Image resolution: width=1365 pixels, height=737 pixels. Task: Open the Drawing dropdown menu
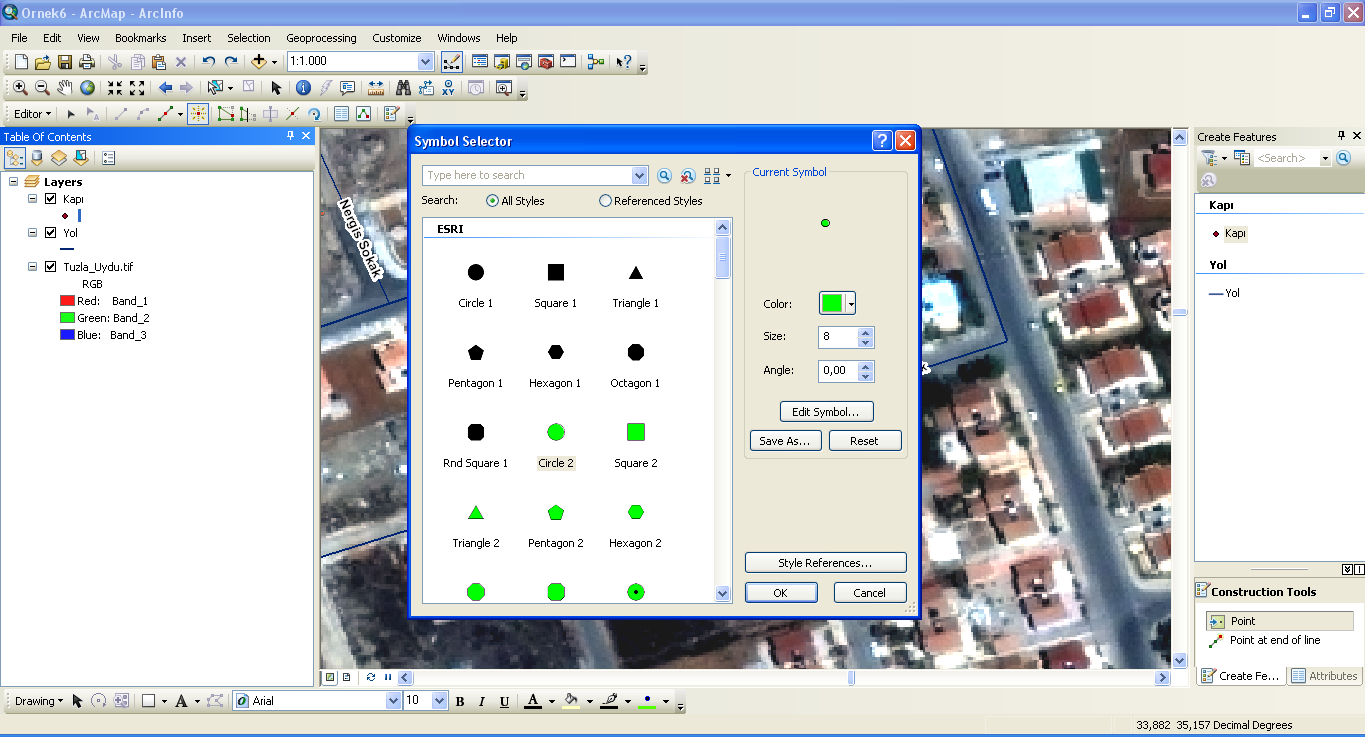pos(39,701)
